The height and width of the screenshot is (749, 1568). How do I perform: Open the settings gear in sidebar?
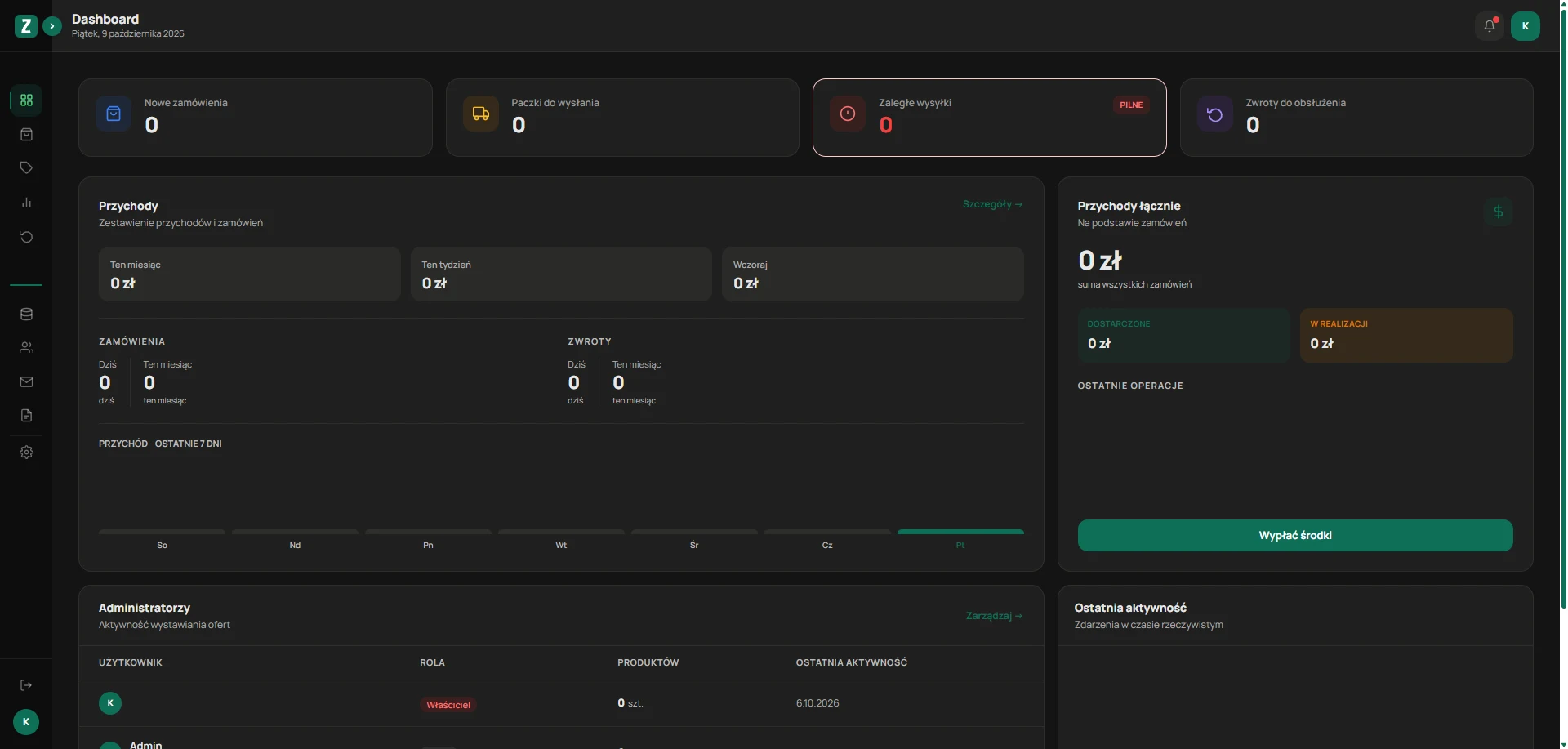26,452
